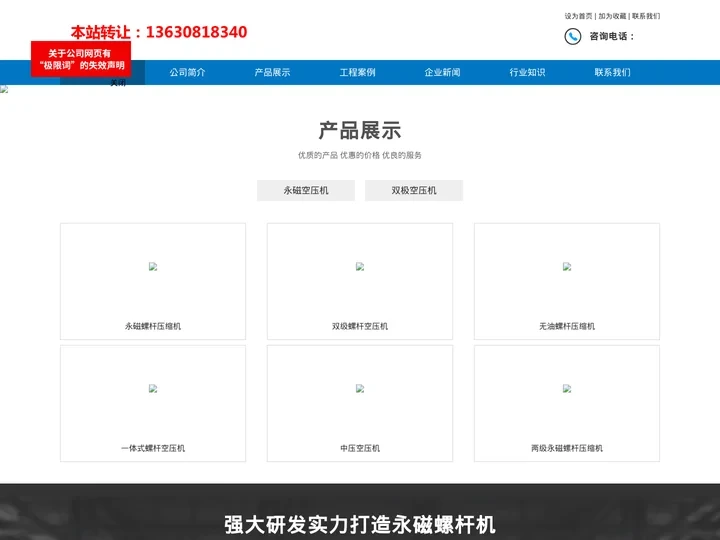Open the 永磁螺杆压缩机 product title link
720x540 pixels.
pos(153,326)
